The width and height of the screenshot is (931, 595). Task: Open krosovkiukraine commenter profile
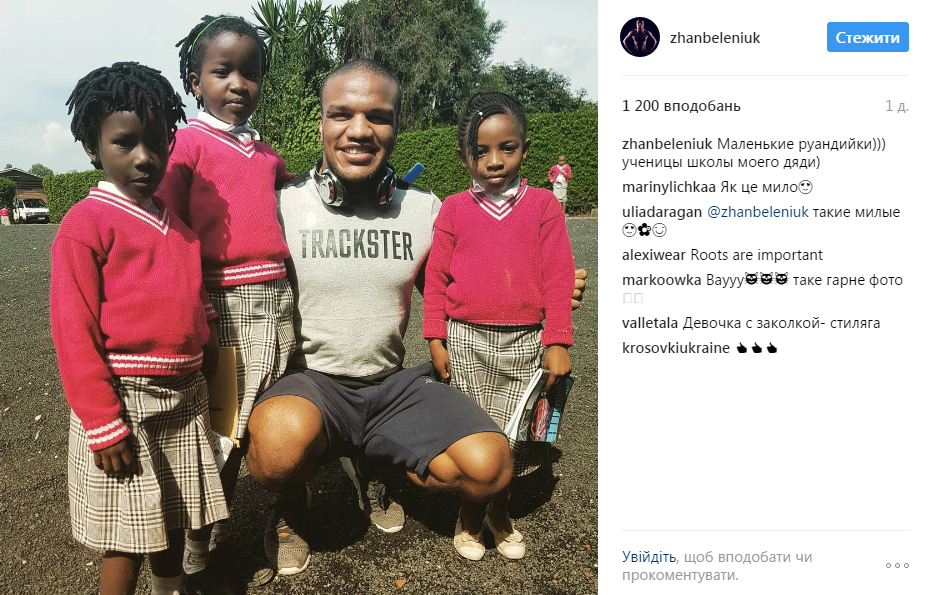[676, 348]
